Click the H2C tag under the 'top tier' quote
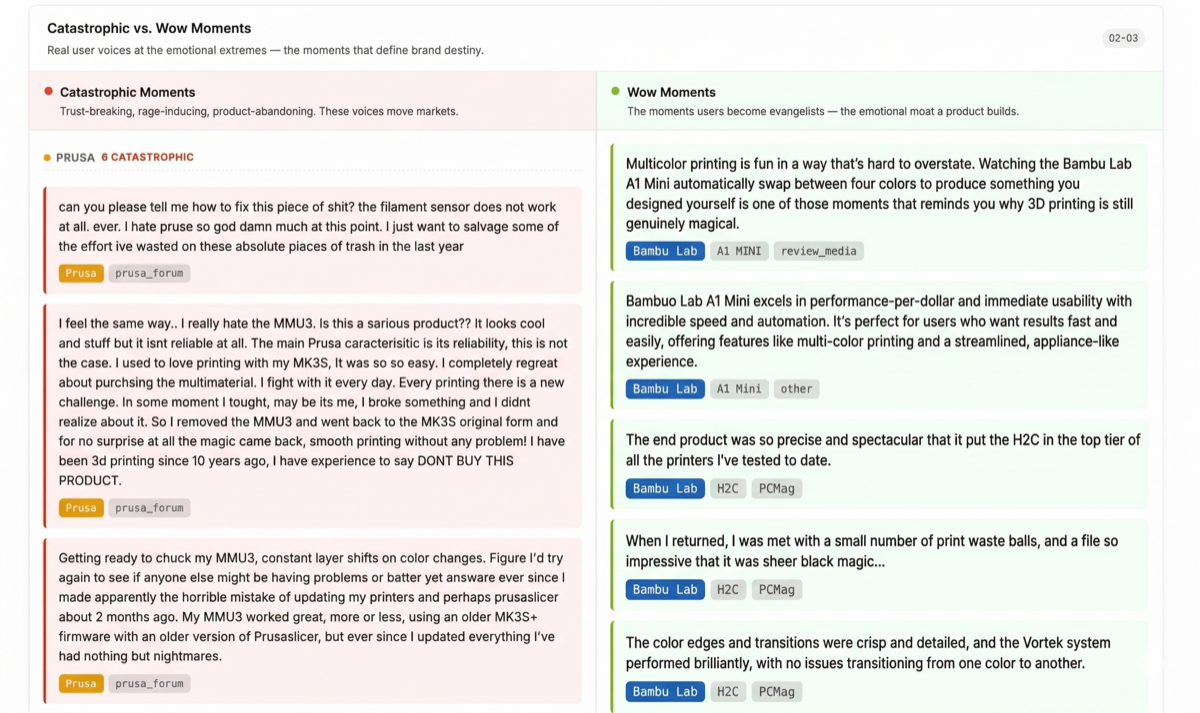1200x713 pixels. pyautogui.click(x=727, y=489)
